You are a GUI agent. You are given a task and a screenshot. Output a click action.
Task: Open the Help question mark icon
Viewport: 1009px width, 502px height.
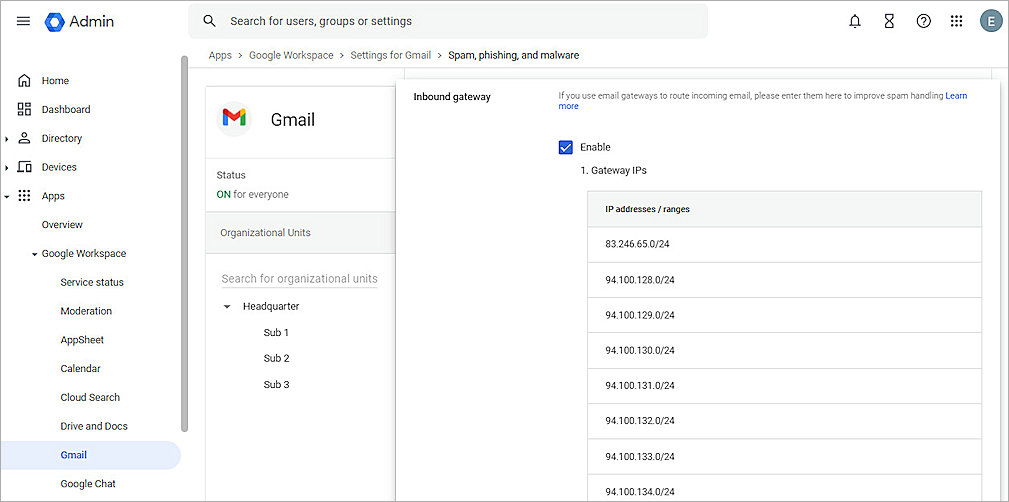(x=923, y=21)
